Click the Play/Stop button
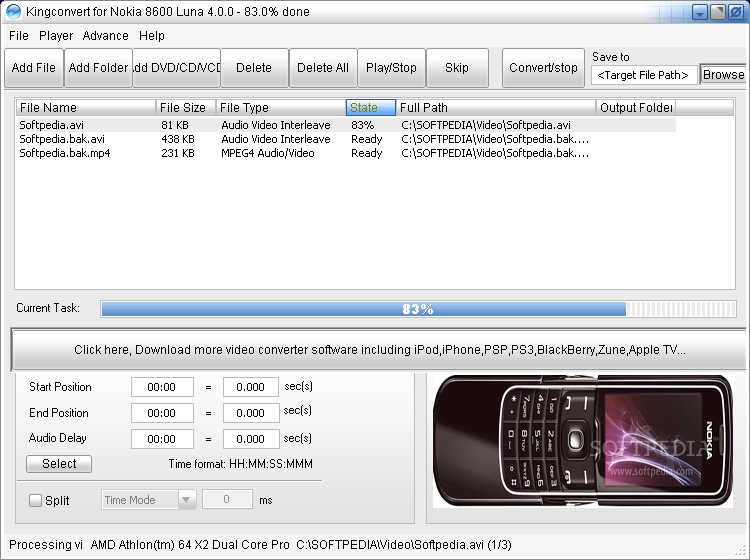 point(391,68)
